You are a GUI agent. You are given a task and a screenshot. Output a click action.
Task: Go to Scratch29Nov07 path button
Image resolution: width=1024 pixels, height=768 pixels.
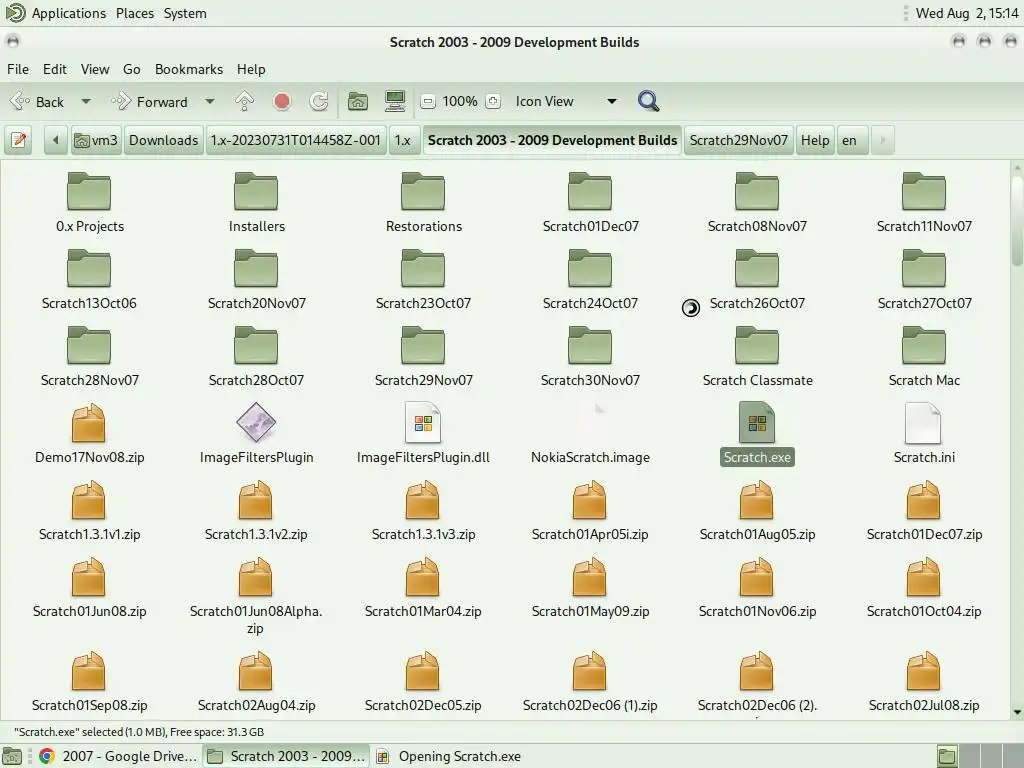click(739, 140)
